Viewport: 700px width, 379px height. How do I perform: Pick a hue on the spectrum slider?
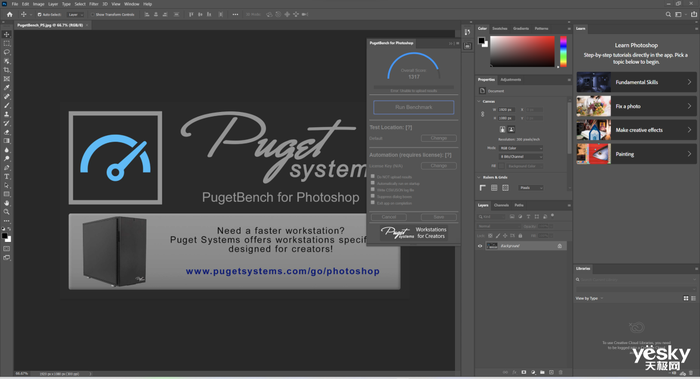click(563, 52)
